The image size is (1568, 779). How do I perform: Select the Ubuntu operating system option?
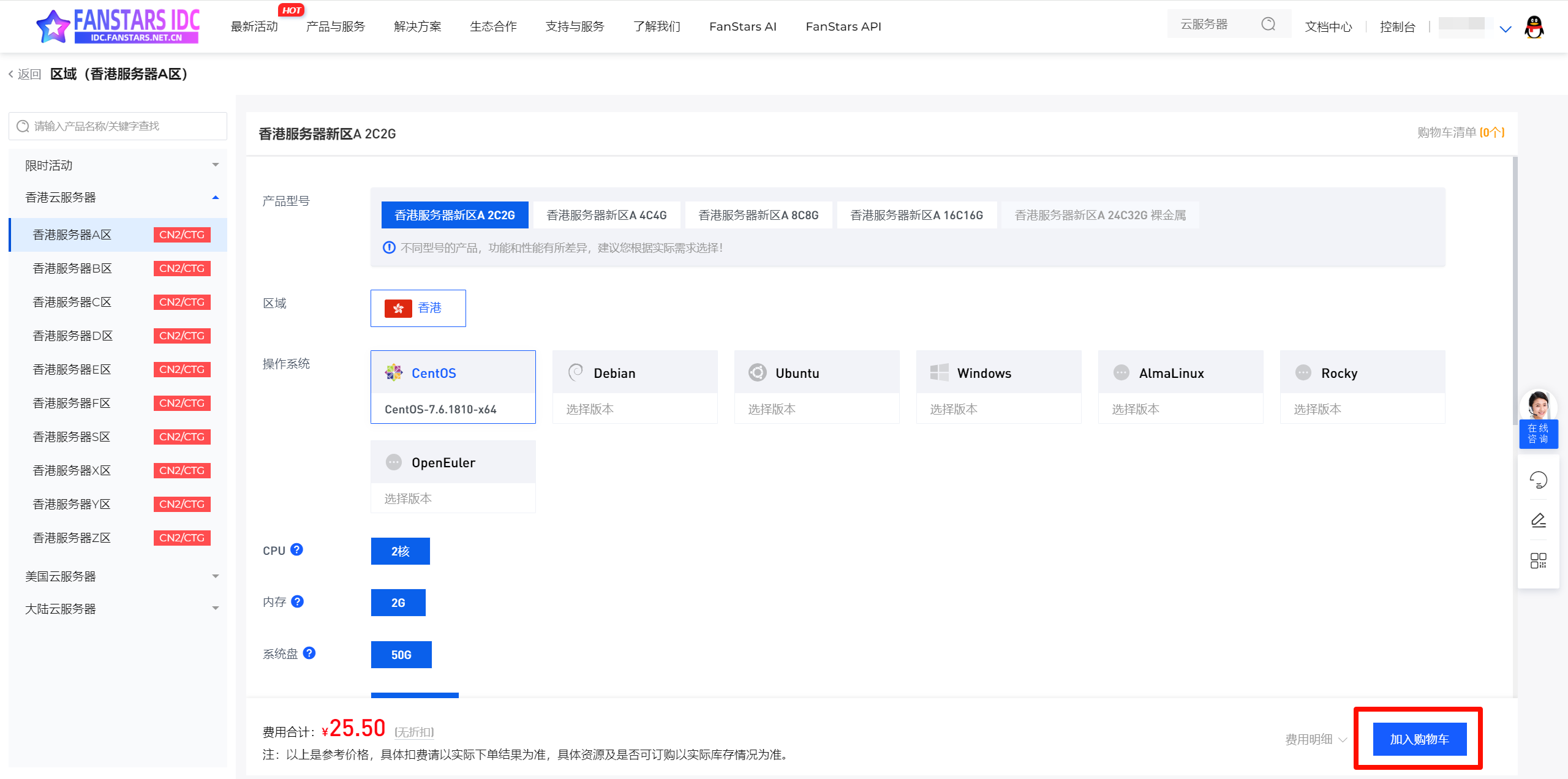pos(816,373)
